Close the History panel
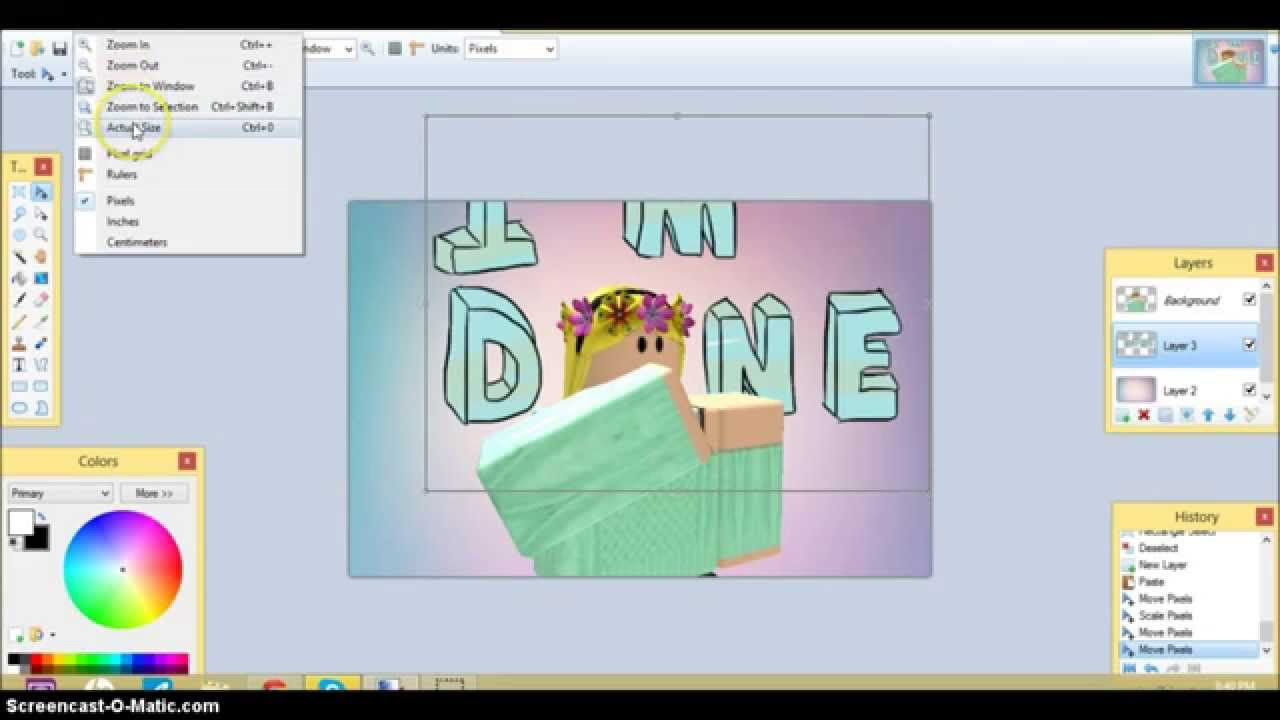 point(1265,516)
